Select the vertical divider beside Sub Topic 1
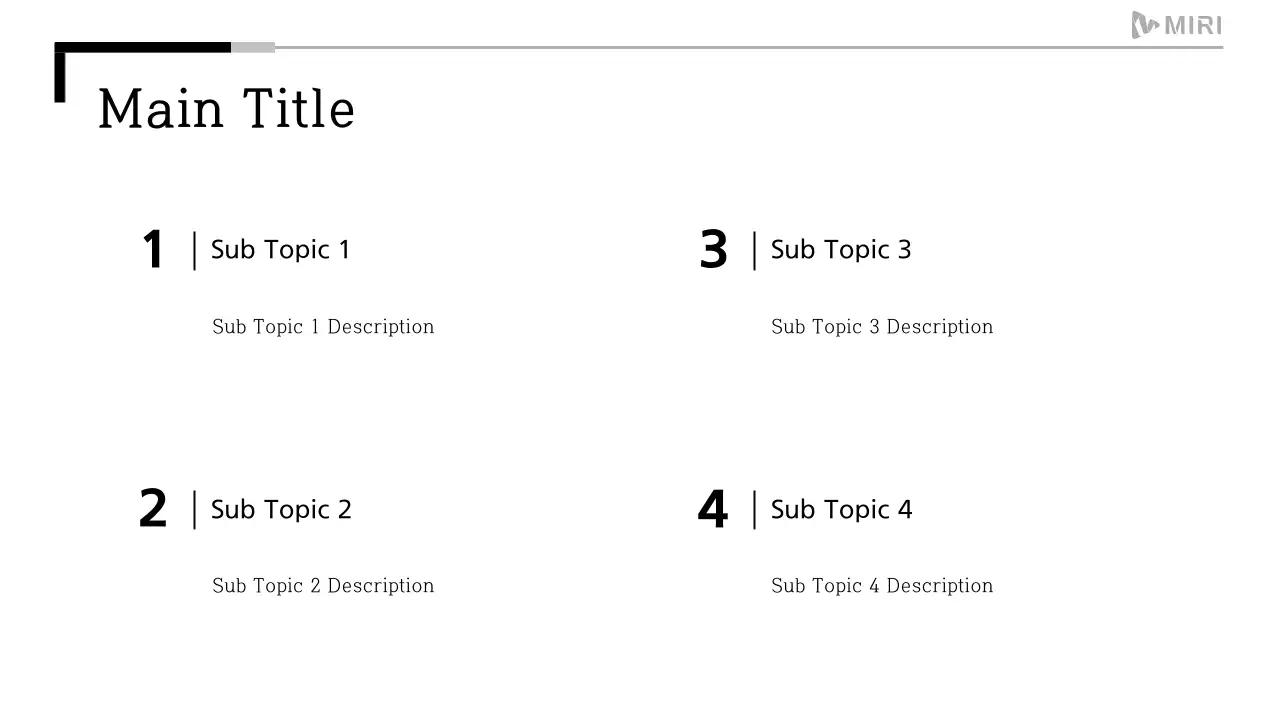 (x=194, y=250)
